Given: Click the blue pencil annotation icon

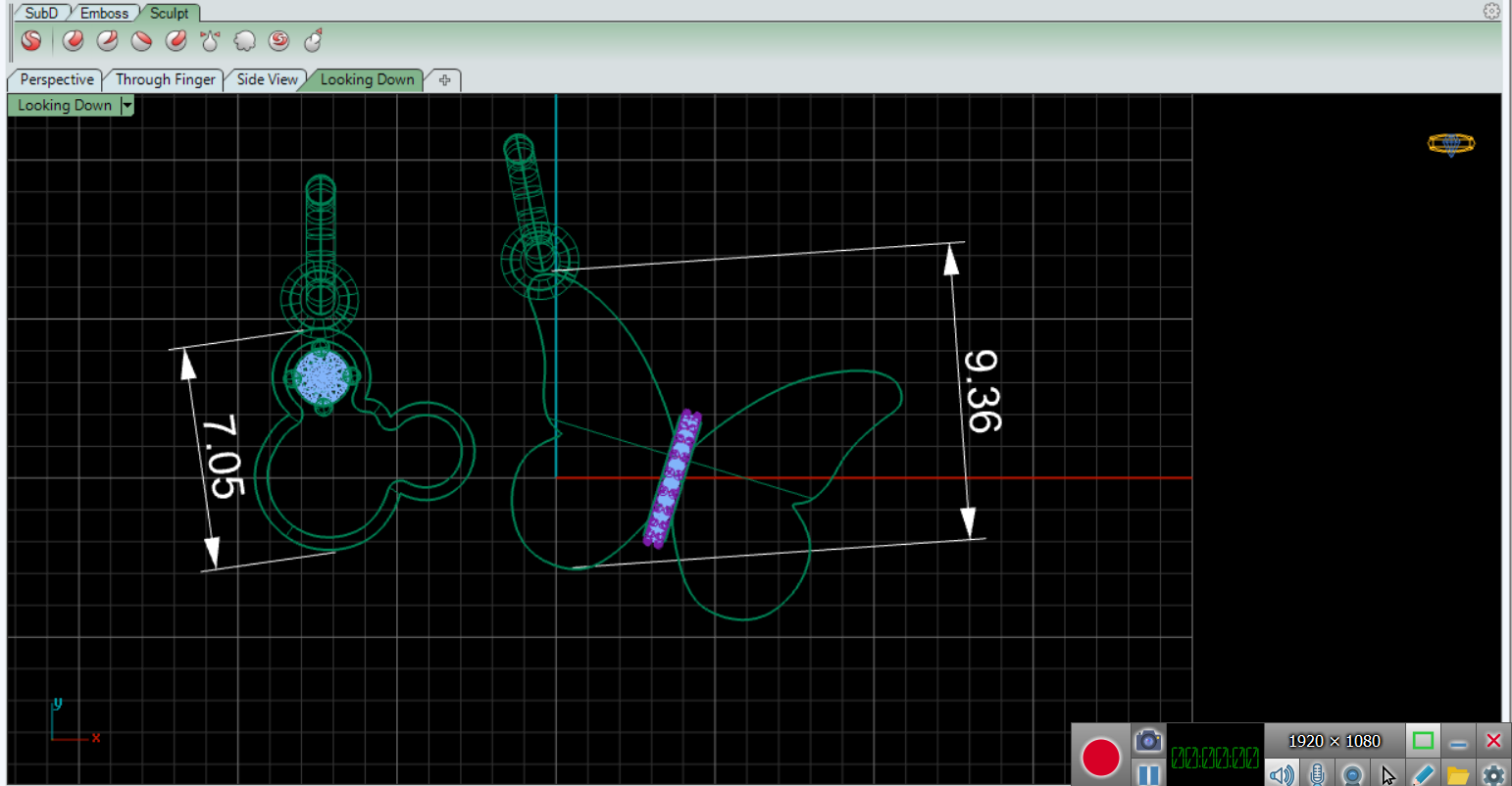Looking at the screenshot, I should 1423,775.
